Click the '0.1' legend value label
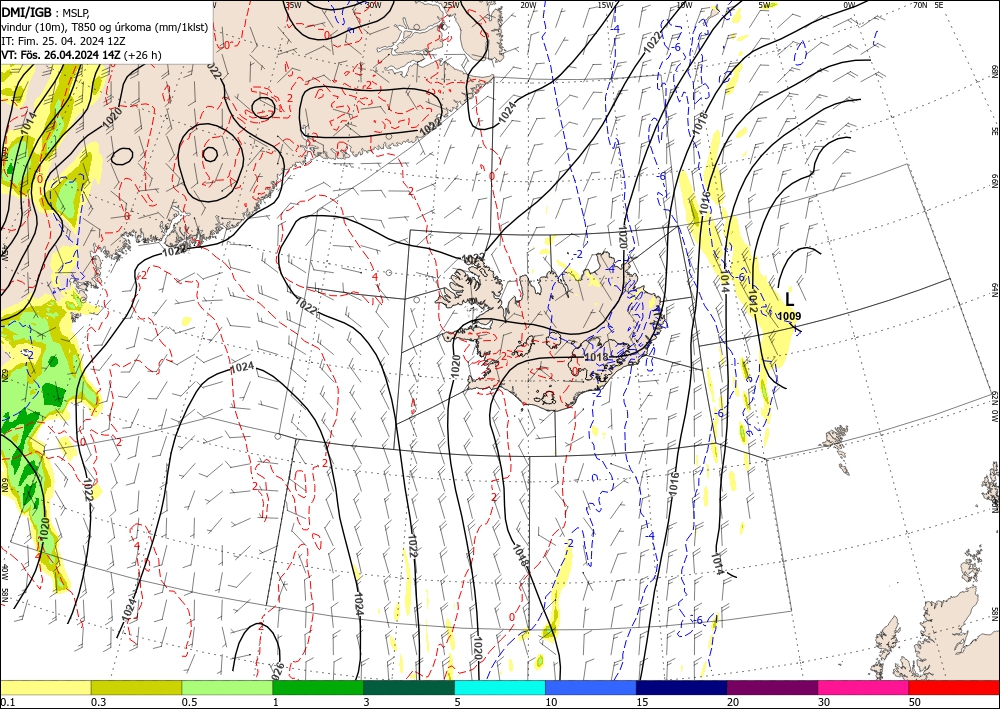The width and height of the screenshot is (1000, 709). [6, 702]
